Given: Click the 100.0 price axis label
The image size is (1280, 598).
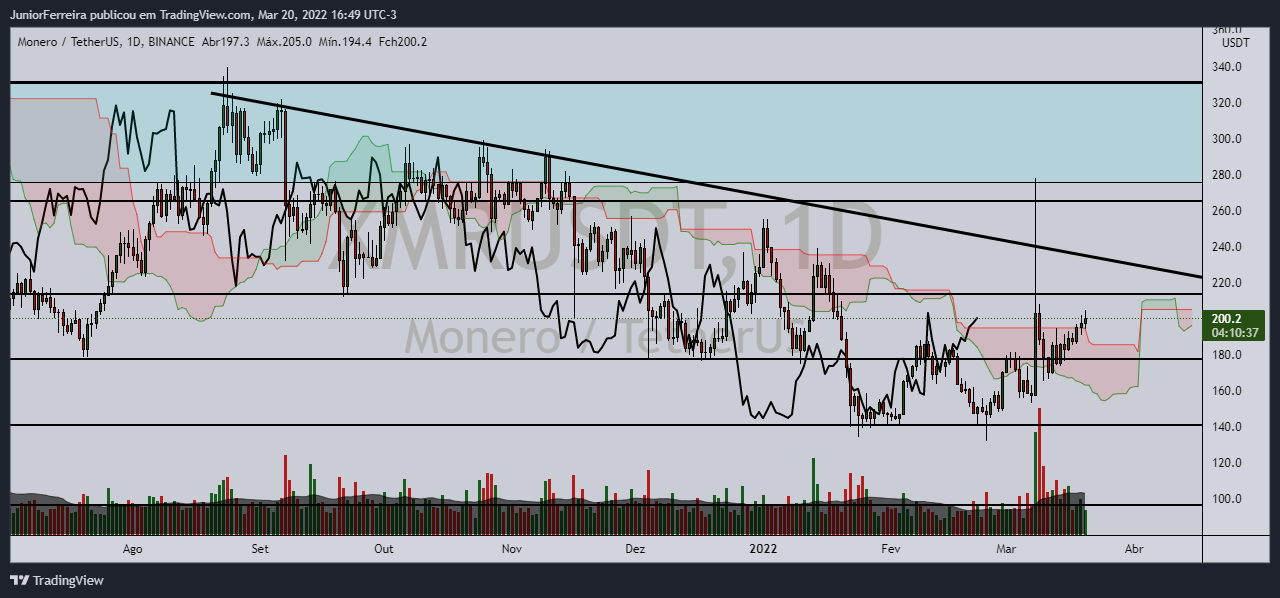Looking at the screenshot, I should [1228, 499].
